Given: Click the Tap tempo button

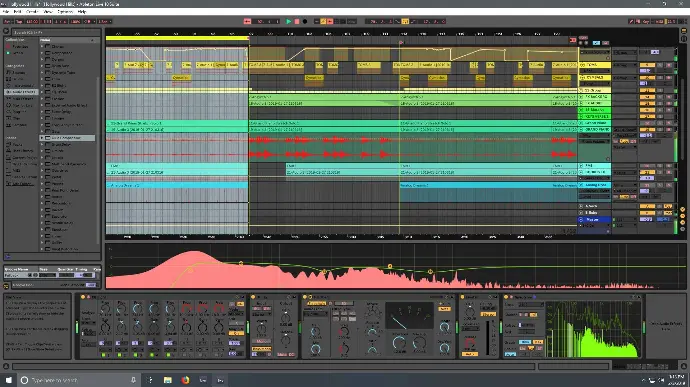Looking at the screenshot, I should tap(19, 21).
